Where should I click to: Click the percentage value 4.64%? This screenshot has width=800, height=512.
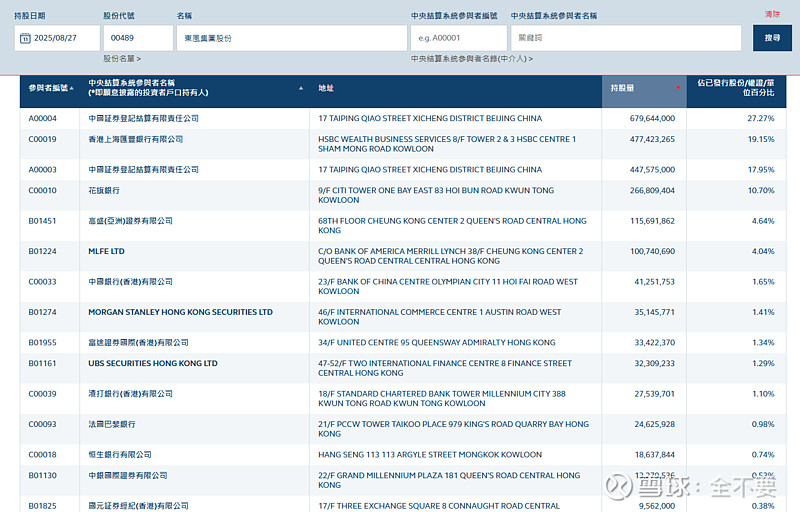tap(763, 221)
